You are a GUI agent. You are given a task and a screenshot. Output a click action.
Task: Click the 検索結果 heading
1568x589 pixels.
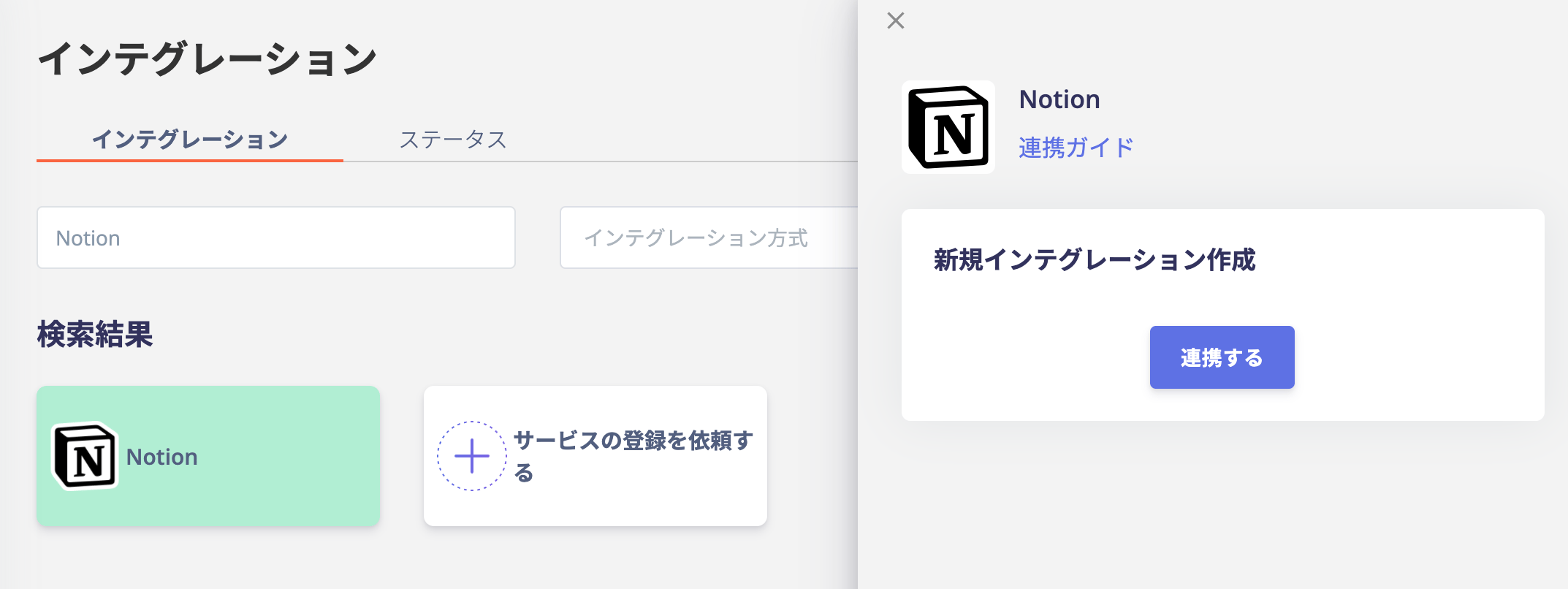(95, 335)
